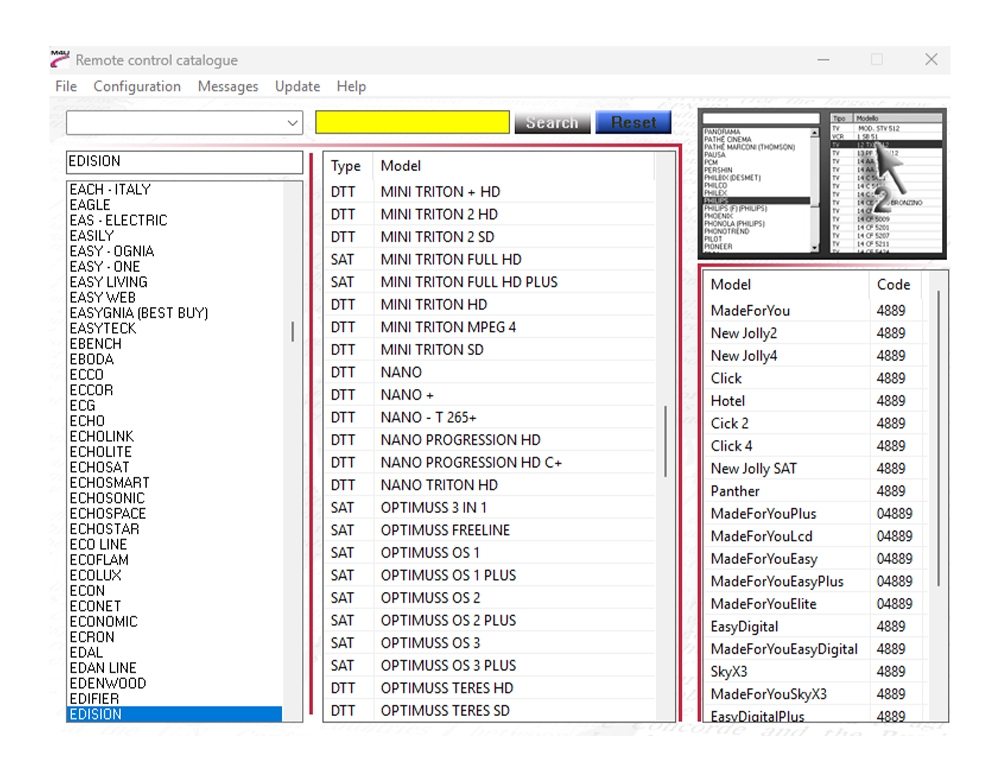Select the New Jolly SAT remote row
The image size is (1000, 781).
pyautogui.click(x=754, y=469)
